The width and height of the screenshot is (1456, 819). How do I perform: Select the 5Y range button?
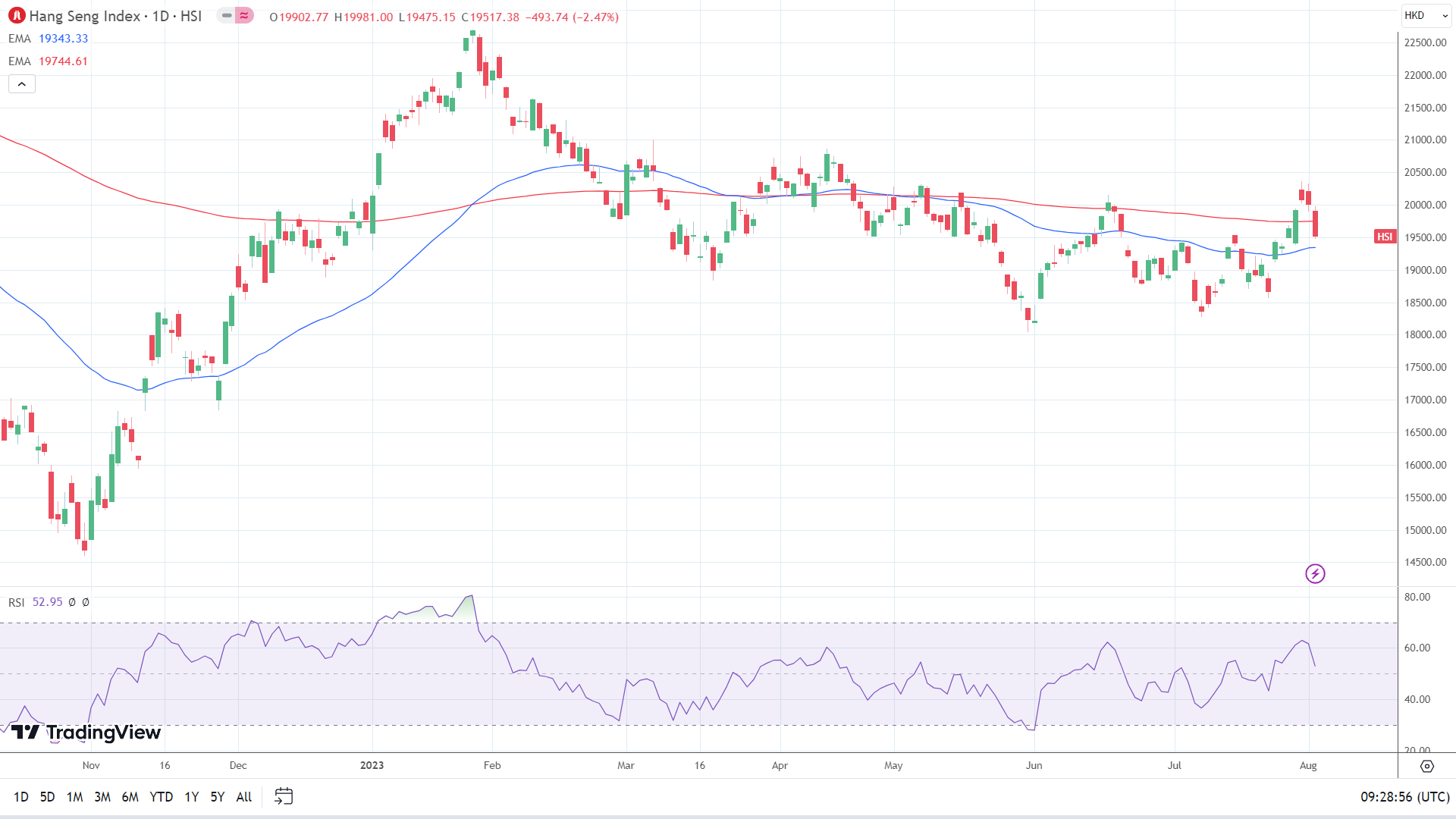[x=217, y=797]
